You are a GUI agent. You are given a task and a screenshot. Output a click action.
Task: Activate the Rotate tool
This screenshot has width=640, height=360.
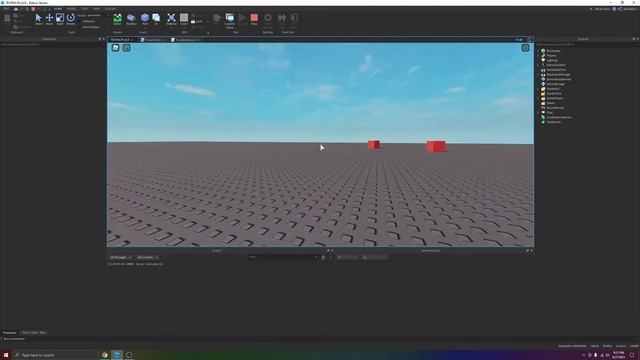tap(71, 19)
